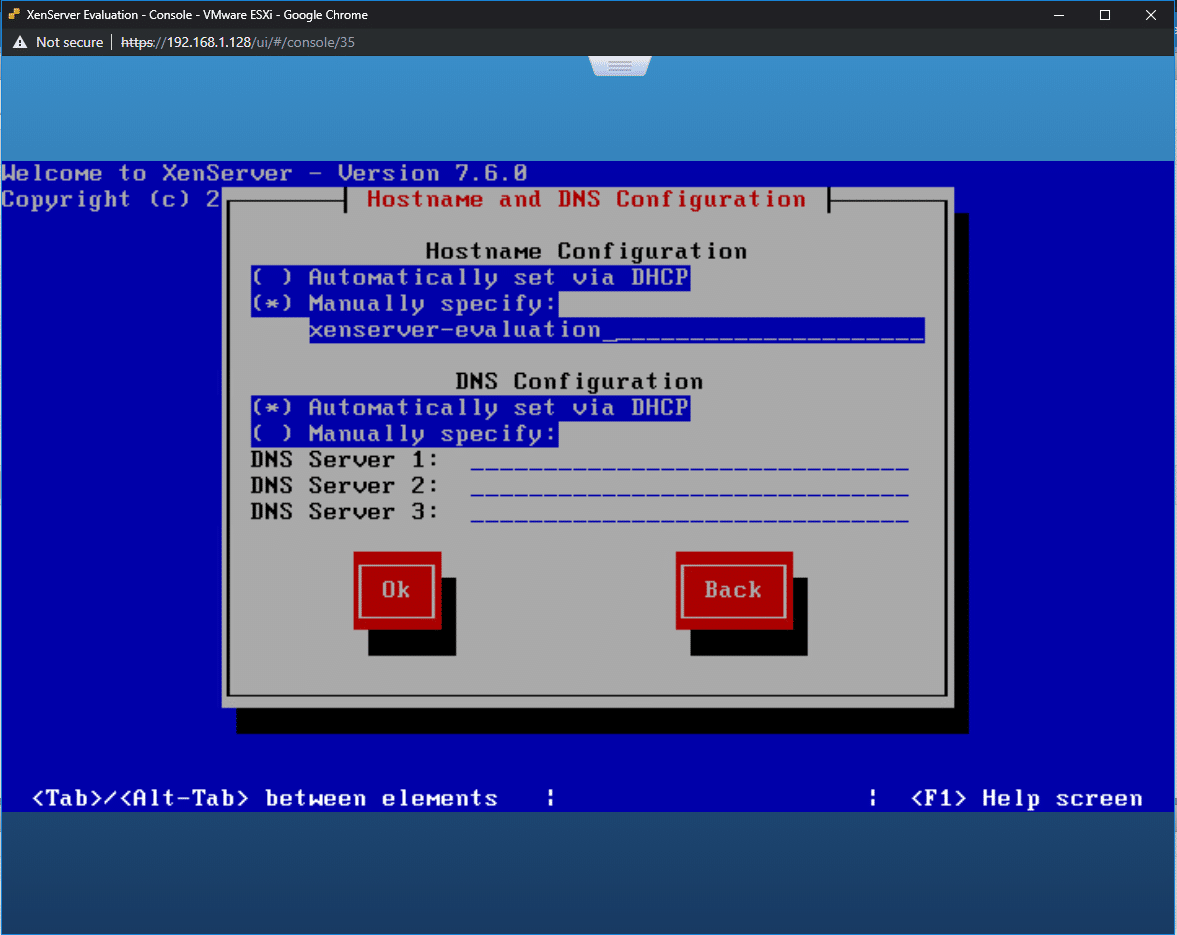The image size is (1177, 935).
Task: Click the Hostname and DNS Configuration title
Action: (586, 200)
